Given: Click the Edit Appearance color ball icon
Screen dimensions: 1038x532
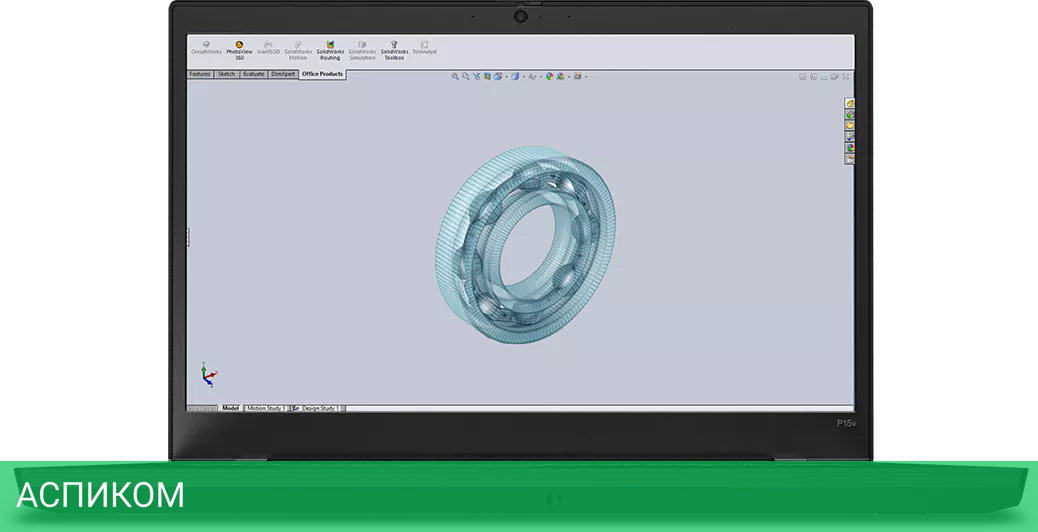Looking at the screenshot, I should 550,76.
